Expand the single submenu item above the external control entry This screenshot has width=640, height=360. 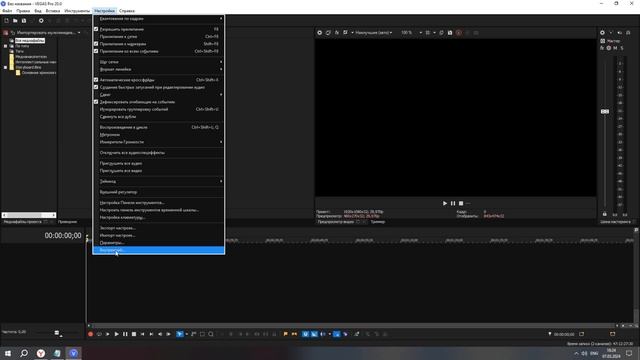click(x=158, y=181)
